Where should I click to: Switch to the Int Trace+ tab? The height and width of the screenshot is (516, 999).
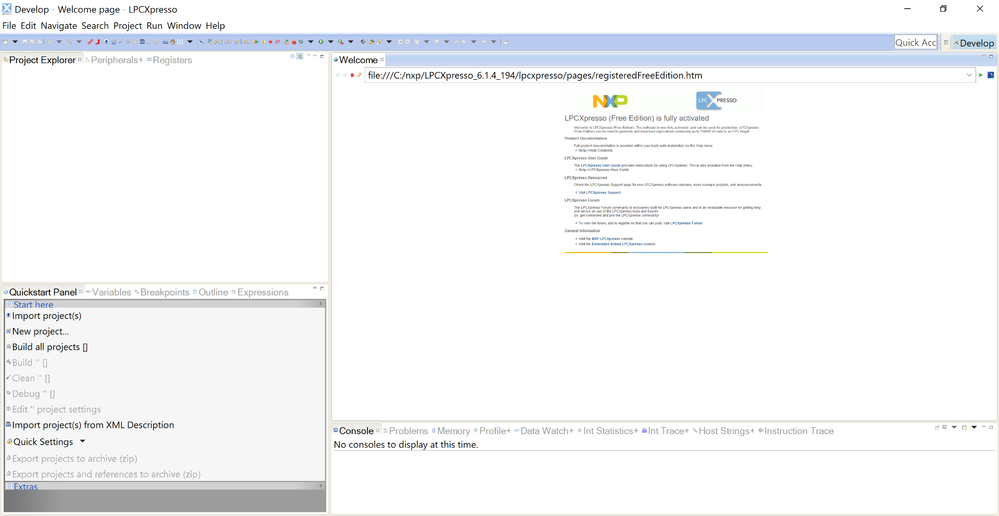[666, 431]
